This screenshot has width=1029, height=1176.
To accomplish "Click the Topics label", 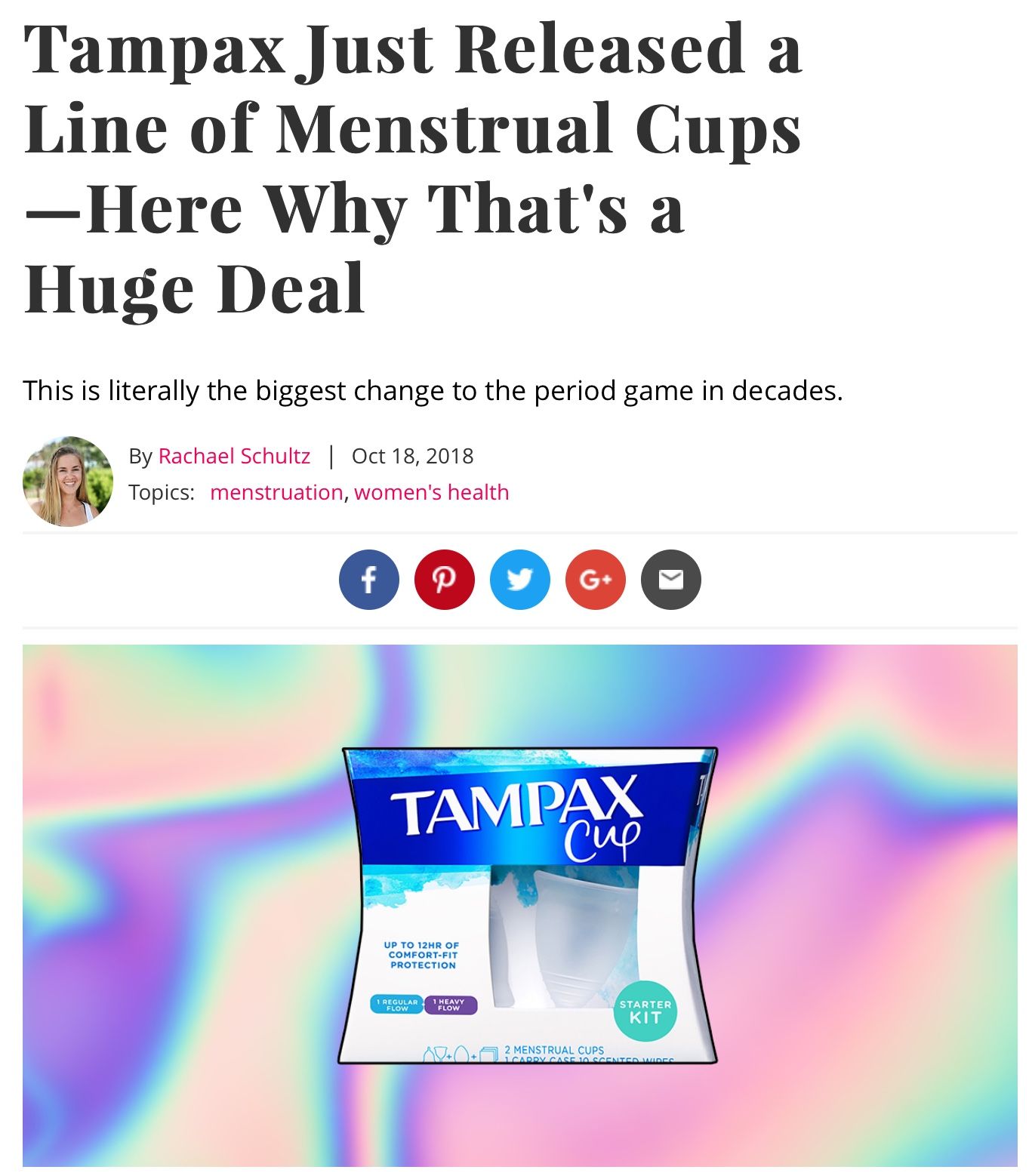I will (162, 492).
